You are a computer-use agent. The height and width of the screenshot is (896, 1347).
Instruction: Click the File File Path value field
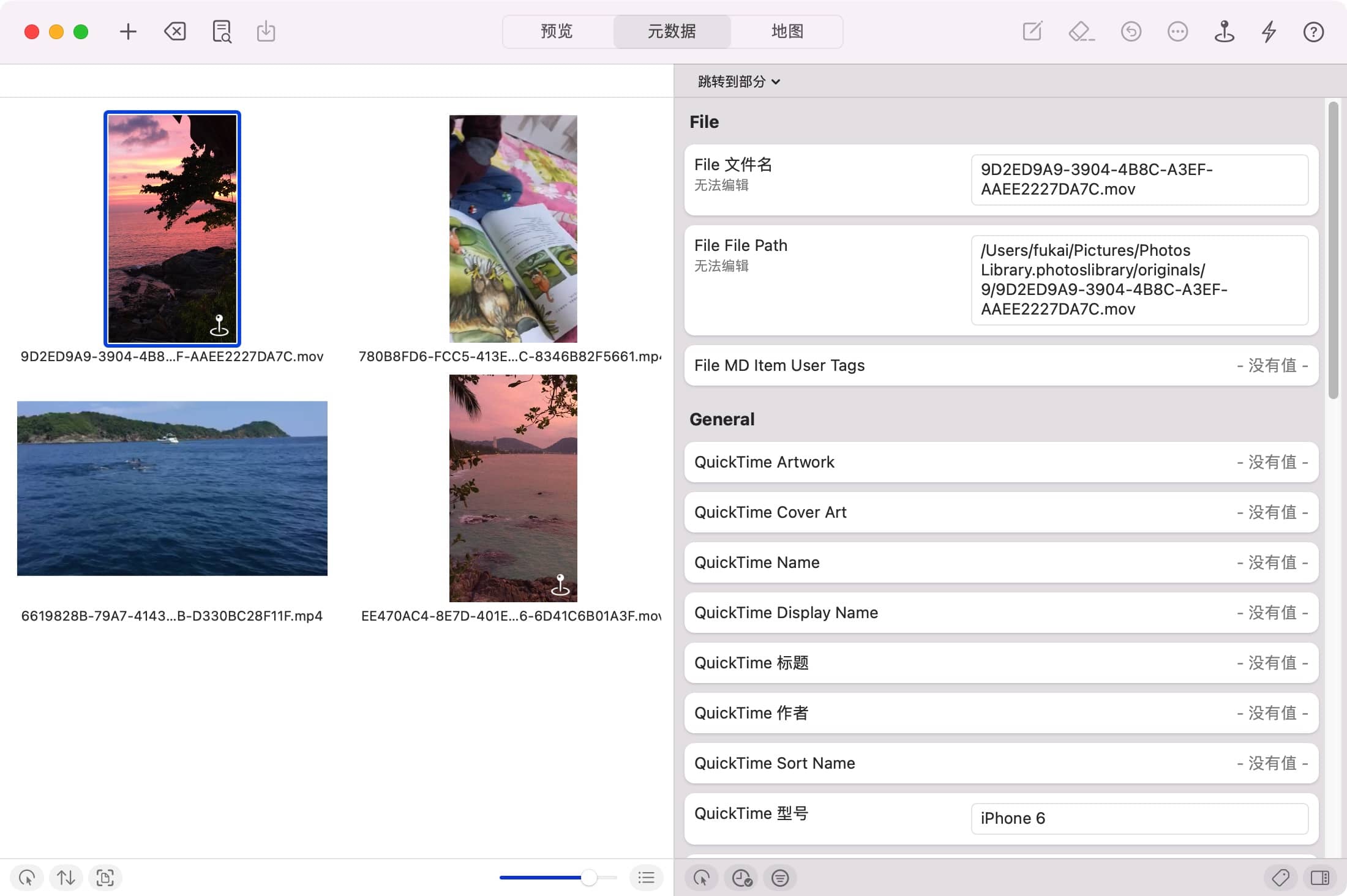pos(1139,280)
